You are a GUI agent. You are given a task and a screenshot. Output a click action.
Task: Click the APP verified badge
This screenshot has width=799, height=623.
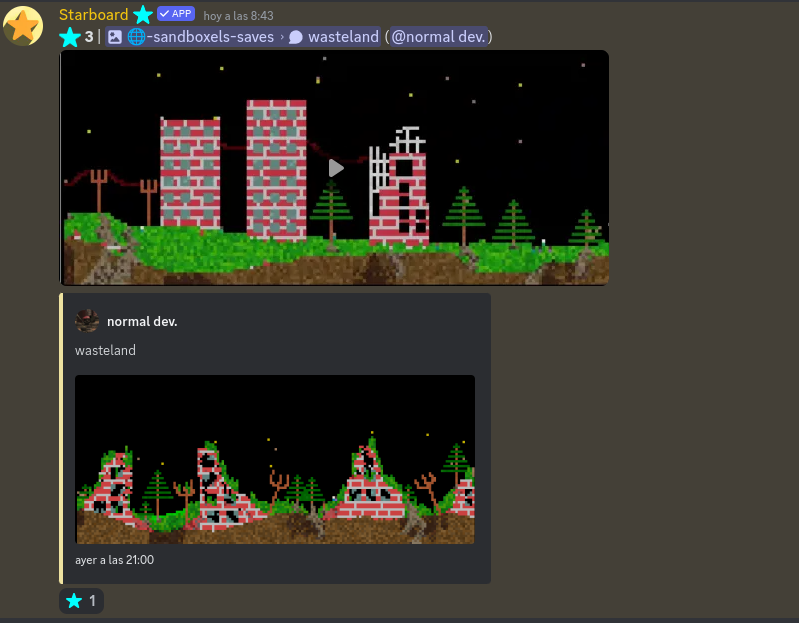176,14
